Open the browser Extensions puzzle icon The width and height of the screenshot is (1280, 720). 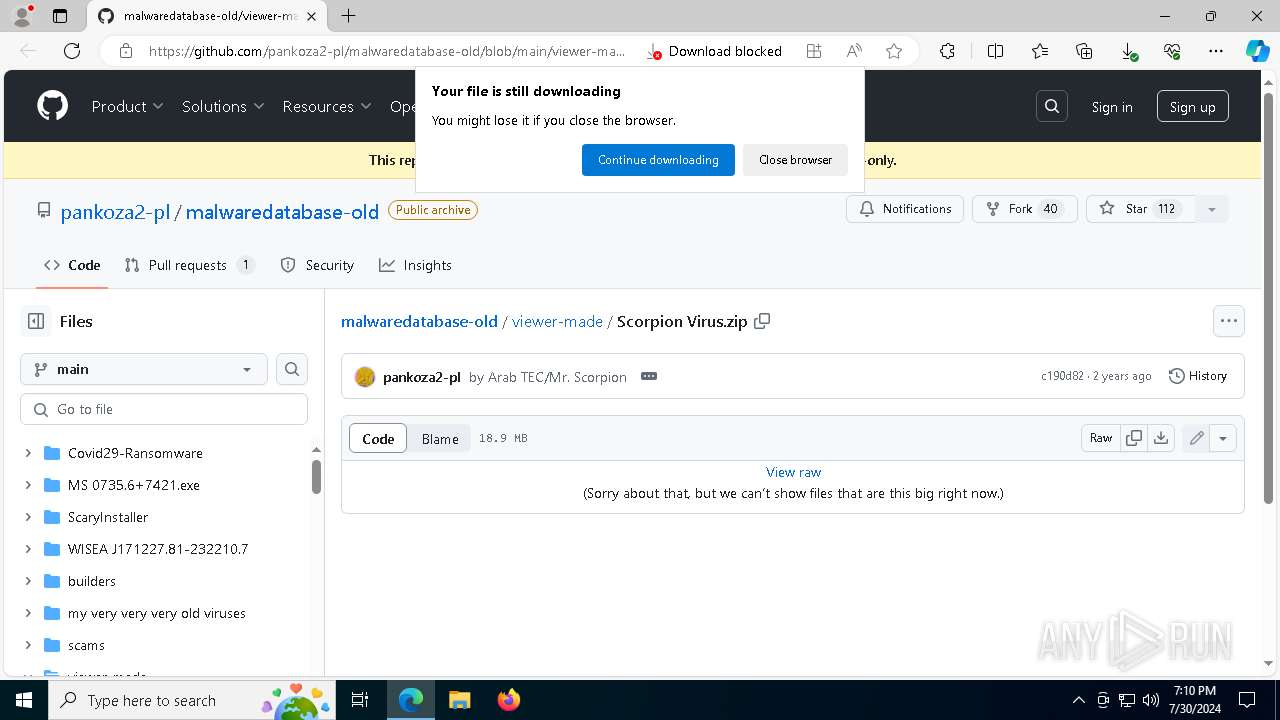tap(947, 51)
